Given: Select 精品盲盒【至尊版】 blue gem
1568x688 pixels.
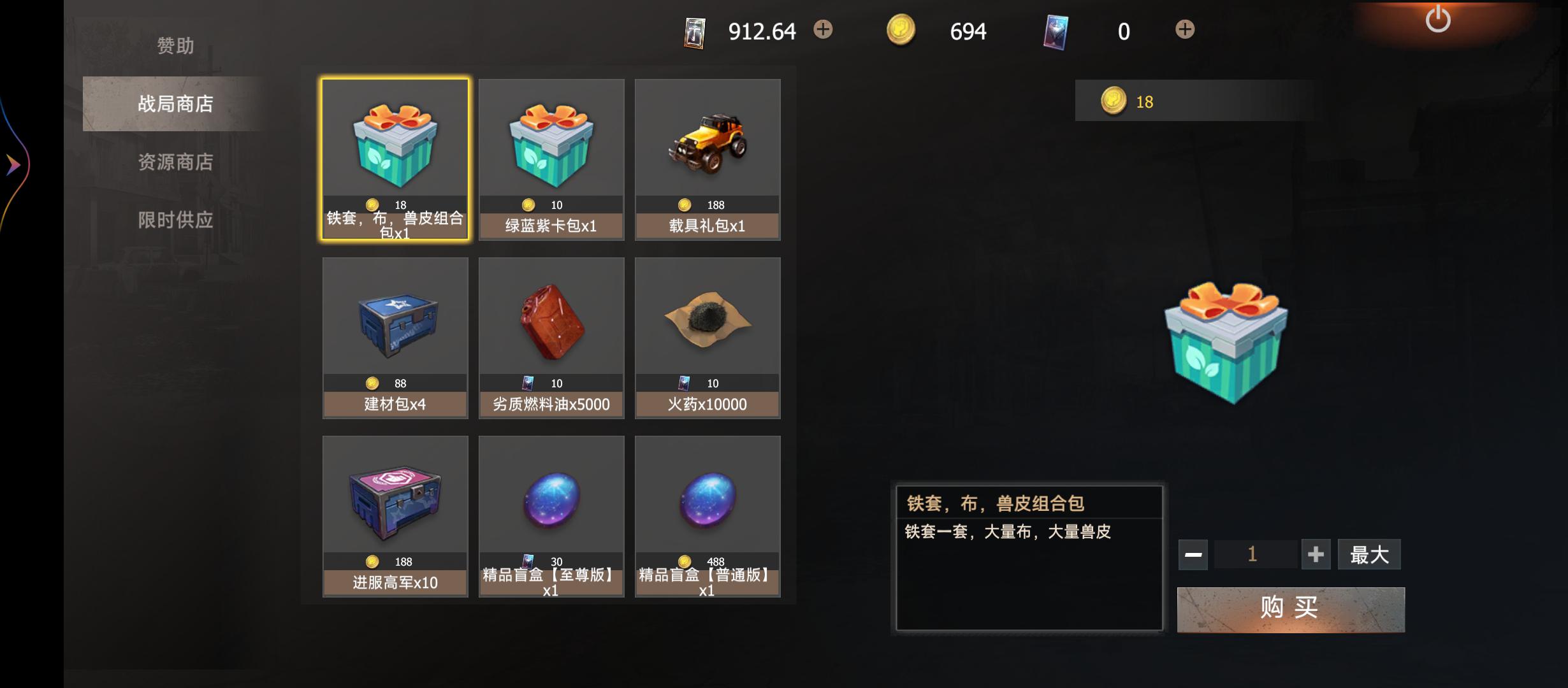Looking at the screenshot, I should click(x=551, y=516).
